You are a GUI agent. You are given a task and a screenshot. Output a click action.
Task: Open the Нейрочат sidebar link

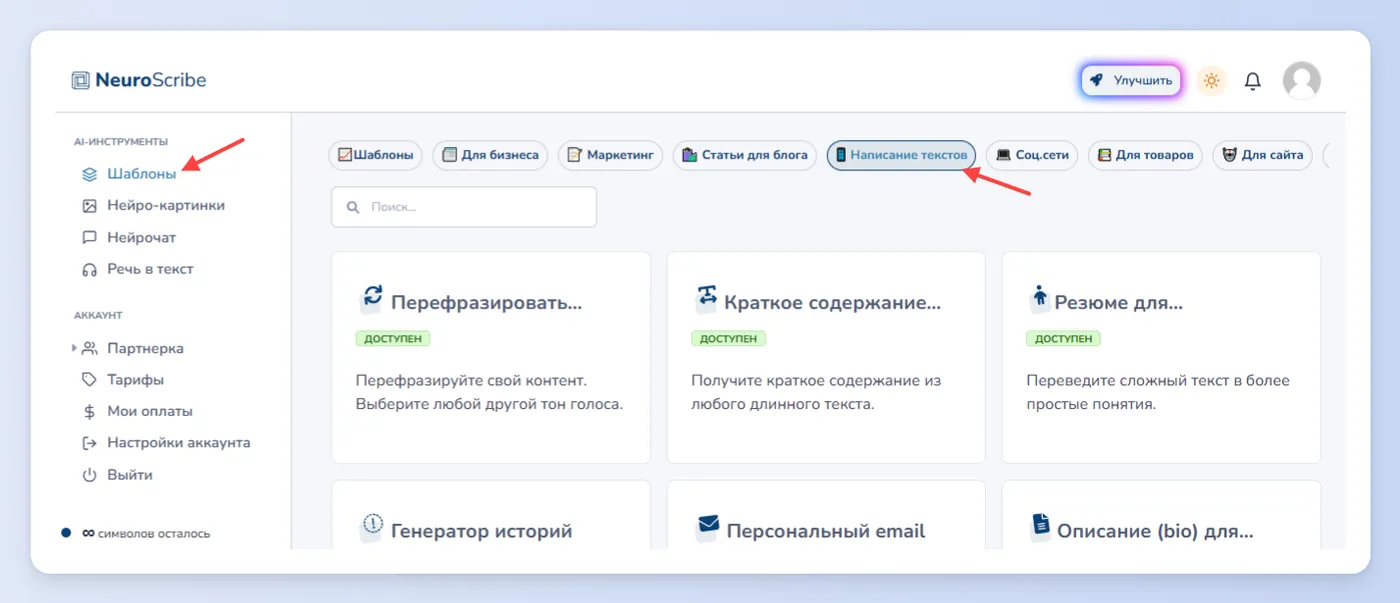(141, 238)
